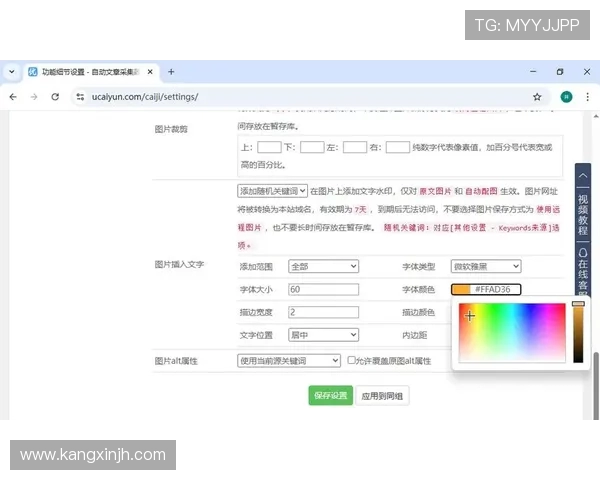Click the 上 crop input field
Viewport: 600px width, 480px height.
269,147
